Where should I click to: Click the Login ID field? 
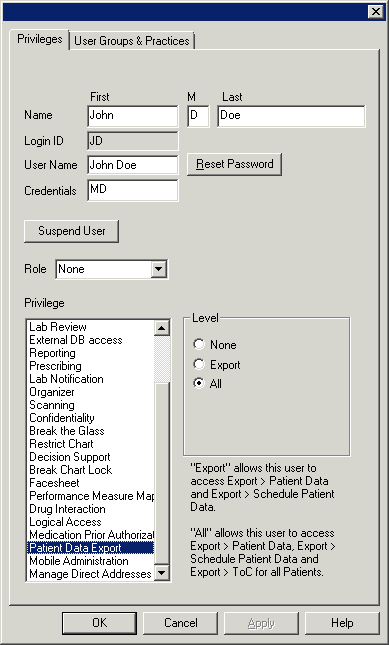click(x=133, y=141)
